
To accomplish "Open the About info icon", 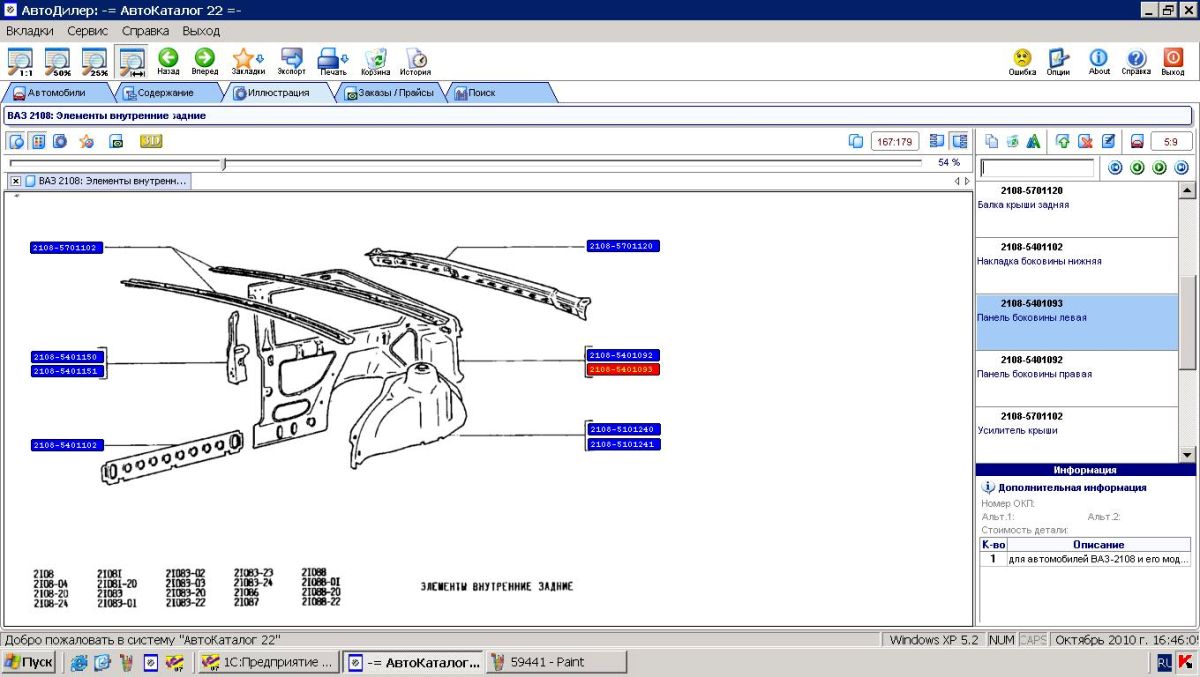I will click(1099, 61).
